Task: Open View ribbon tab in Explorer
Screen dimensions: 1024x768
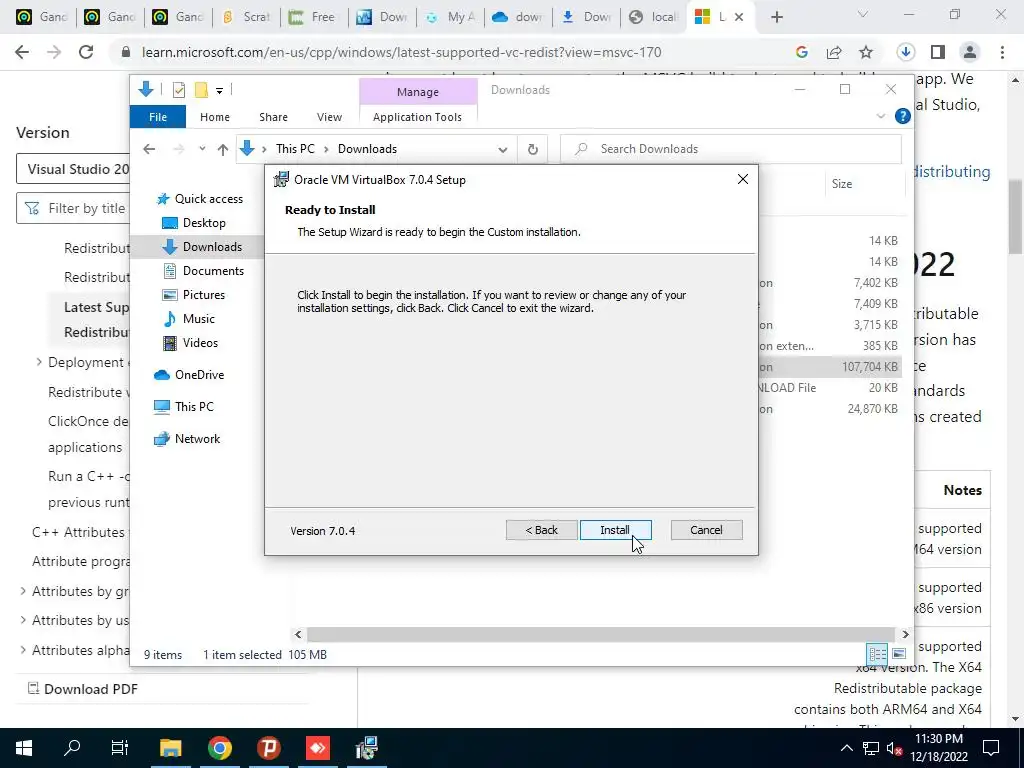Action: click(329, 117)
